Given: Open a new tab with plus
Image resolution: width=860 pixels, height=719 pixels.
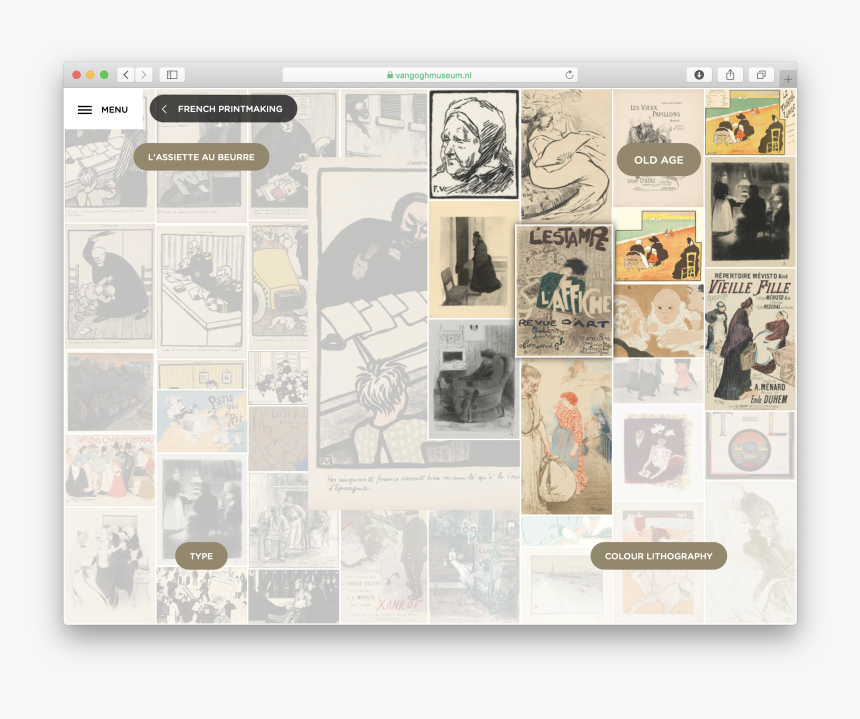Looking at the screenshot, I should 788,79.
